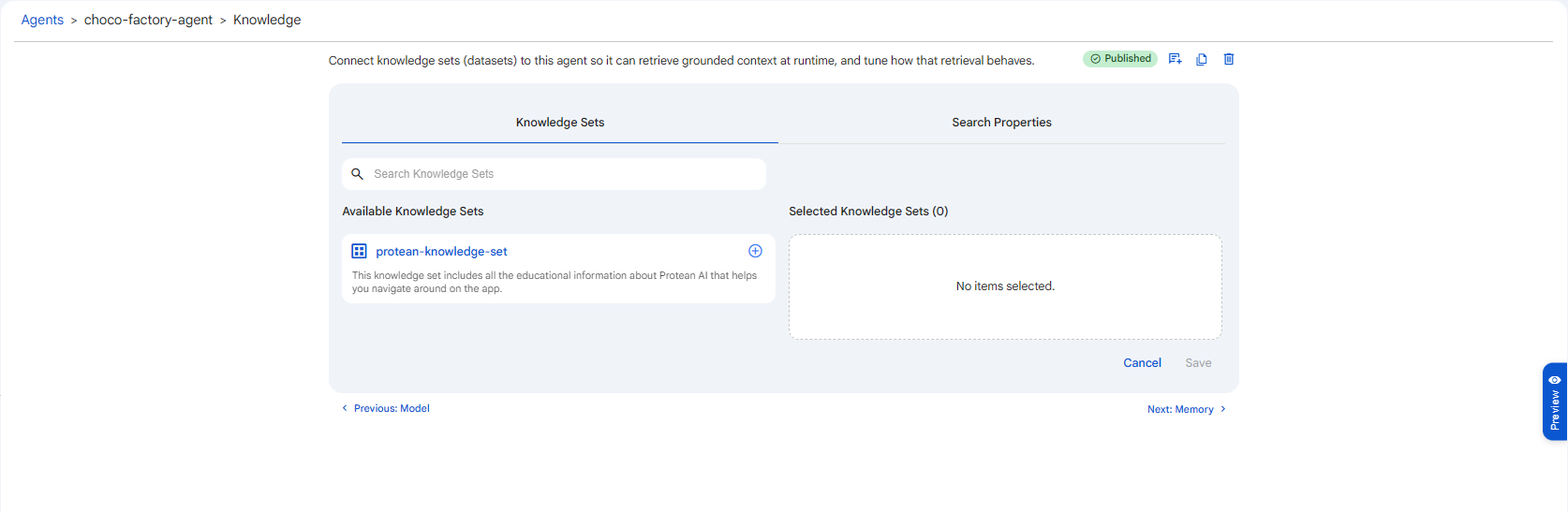Click the Save button
1568x512 pixels.
point(1198,363)
